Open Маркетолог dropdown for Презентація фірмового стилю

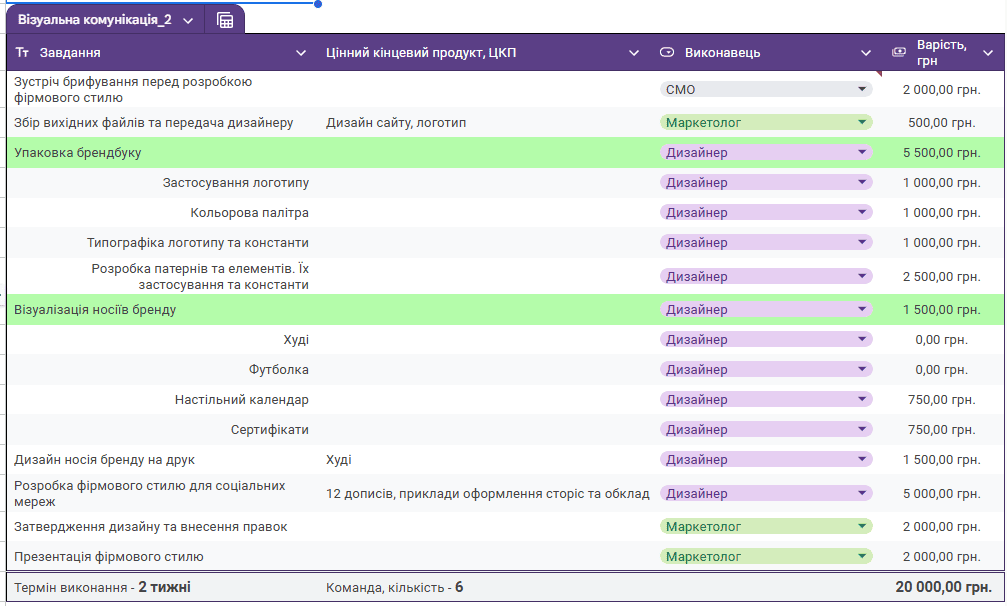[x=766, y=557]
